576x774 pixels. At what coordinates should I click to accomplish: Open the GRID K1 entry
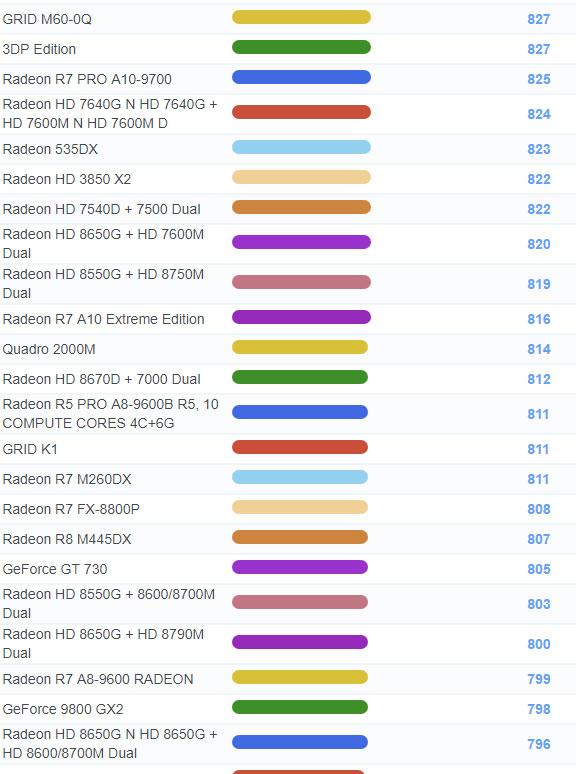pos(30,450)
